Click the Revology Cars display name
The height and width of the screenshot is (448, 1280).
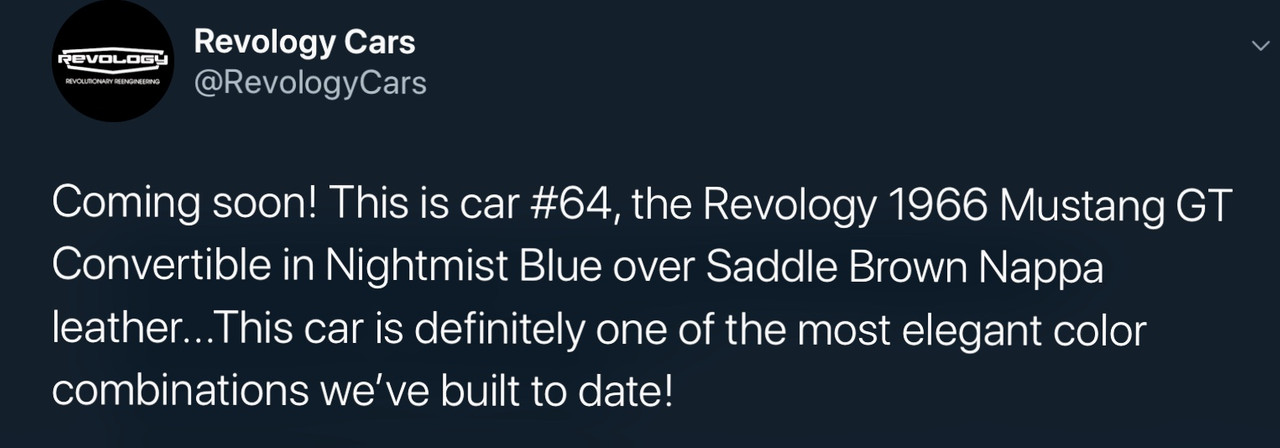304,42
